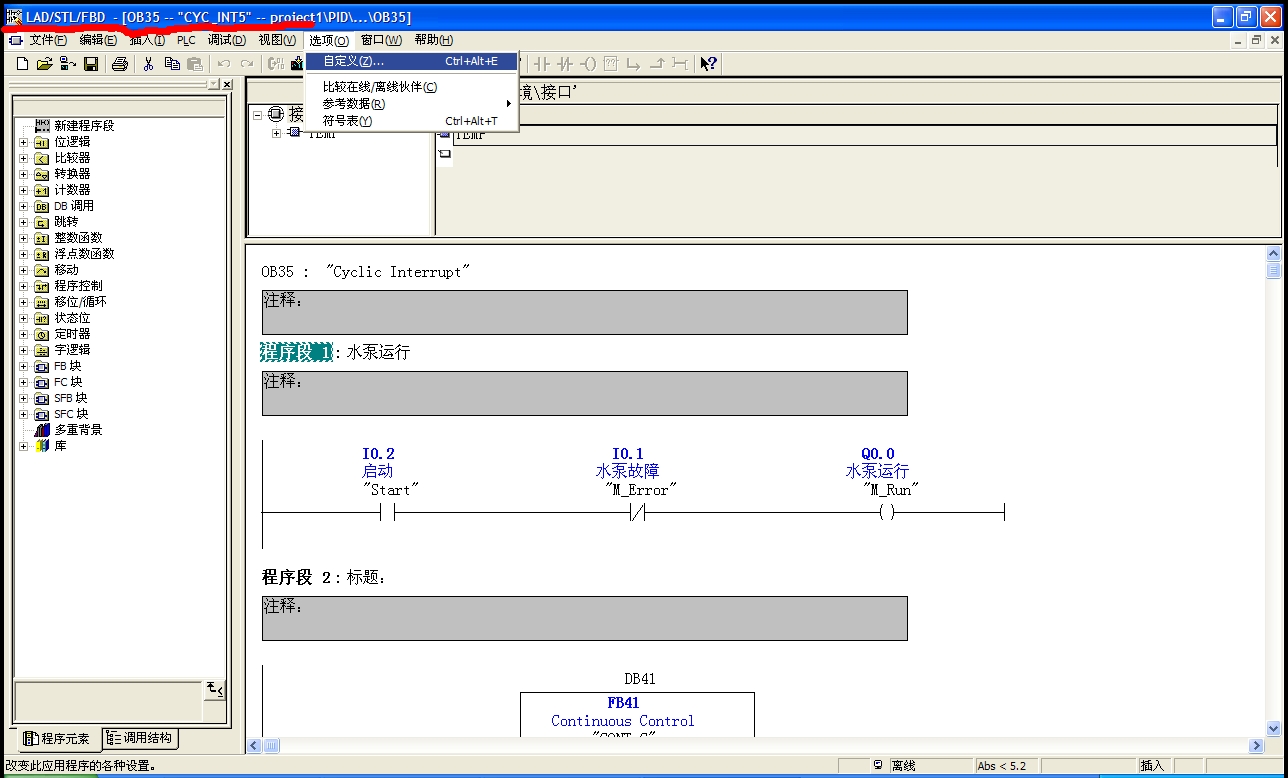Click the New file toolbar icon
Screen dimensions: 1288x778
(22, 64)
